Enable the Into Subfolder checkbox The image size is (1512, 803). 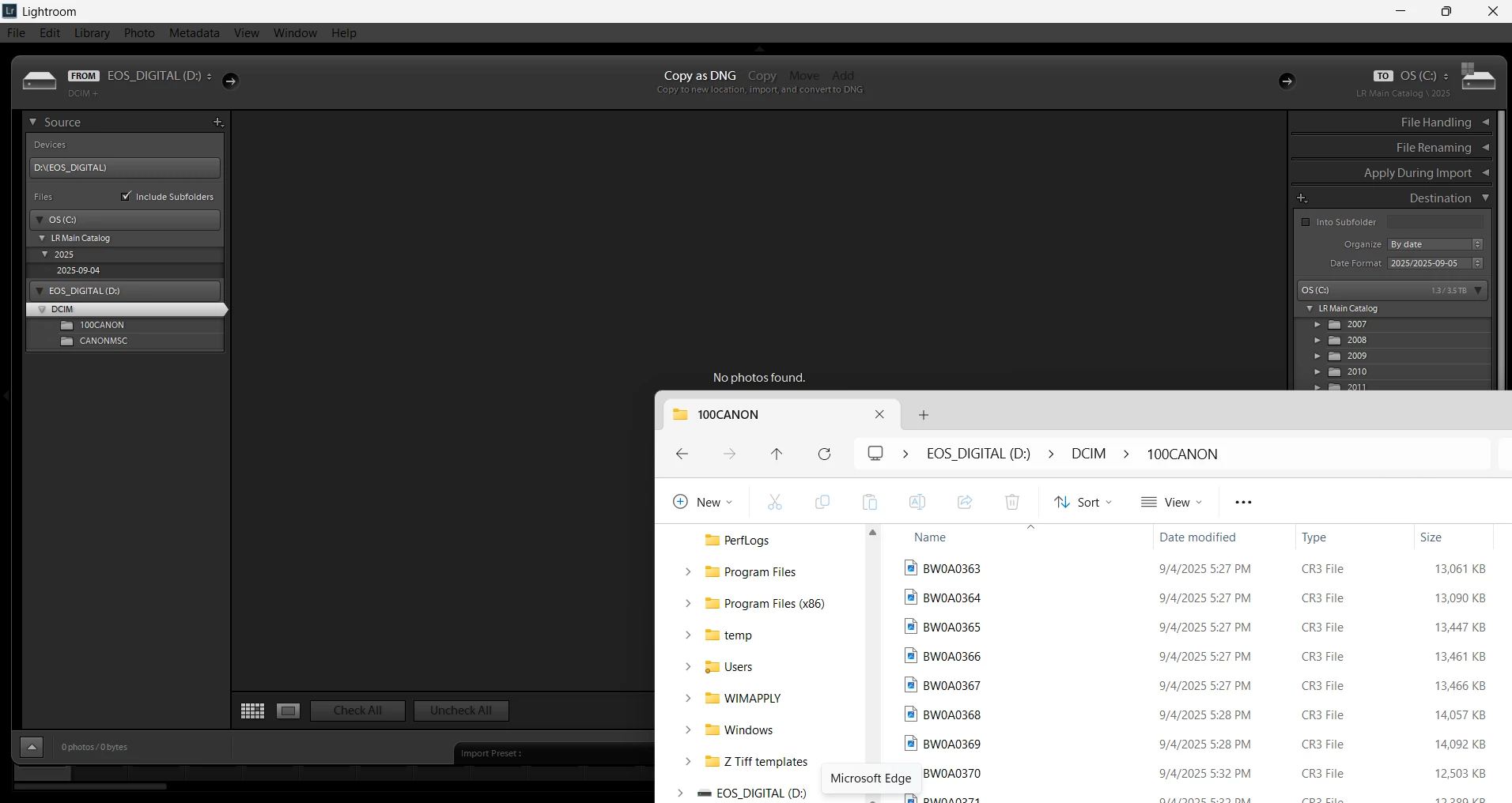pyautogui.click(x=1306, y=222)
